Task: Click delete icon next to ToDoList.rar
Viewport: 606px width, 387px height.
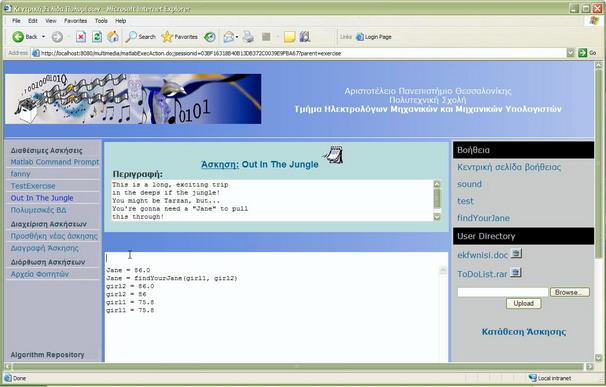Action: click(x=516, y=272)
